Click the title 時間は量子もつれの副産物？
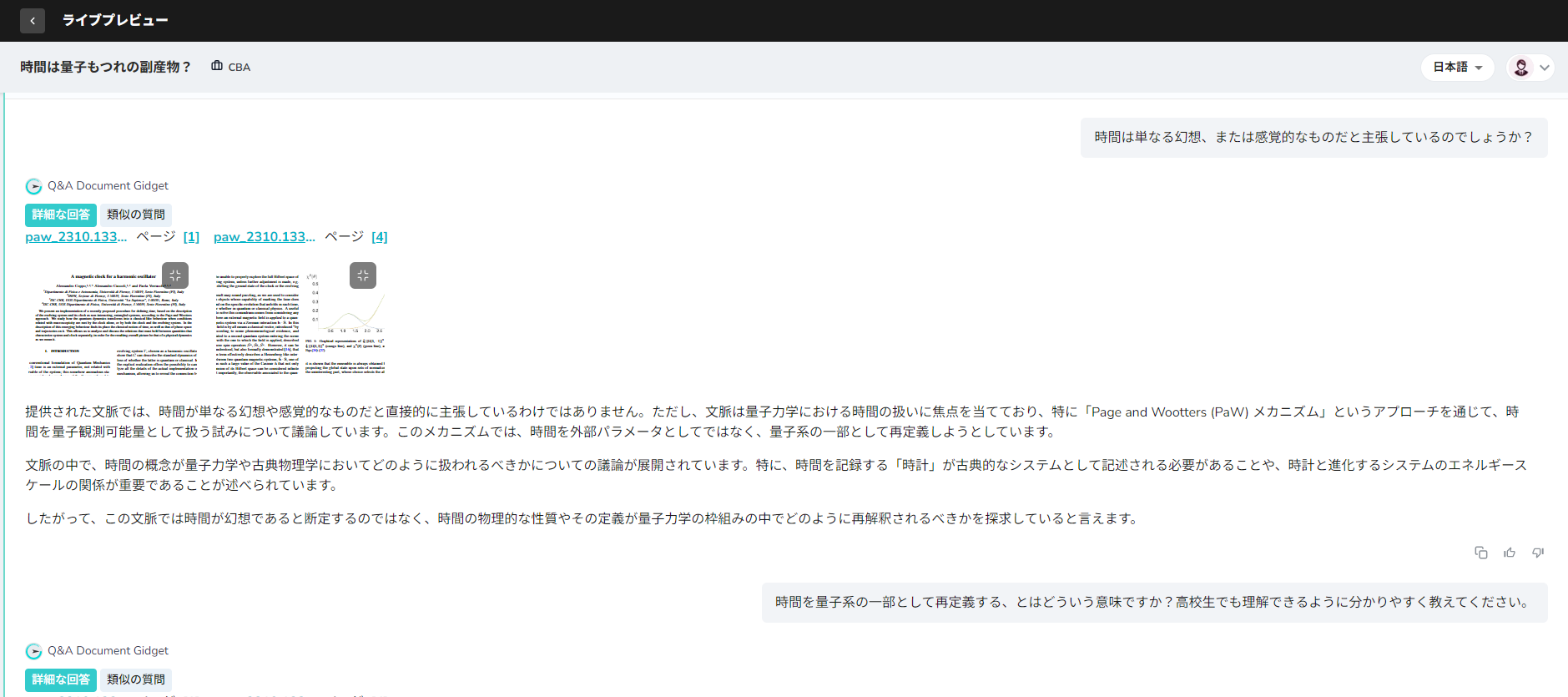1568x697 pixels. [x=106, y=67]
